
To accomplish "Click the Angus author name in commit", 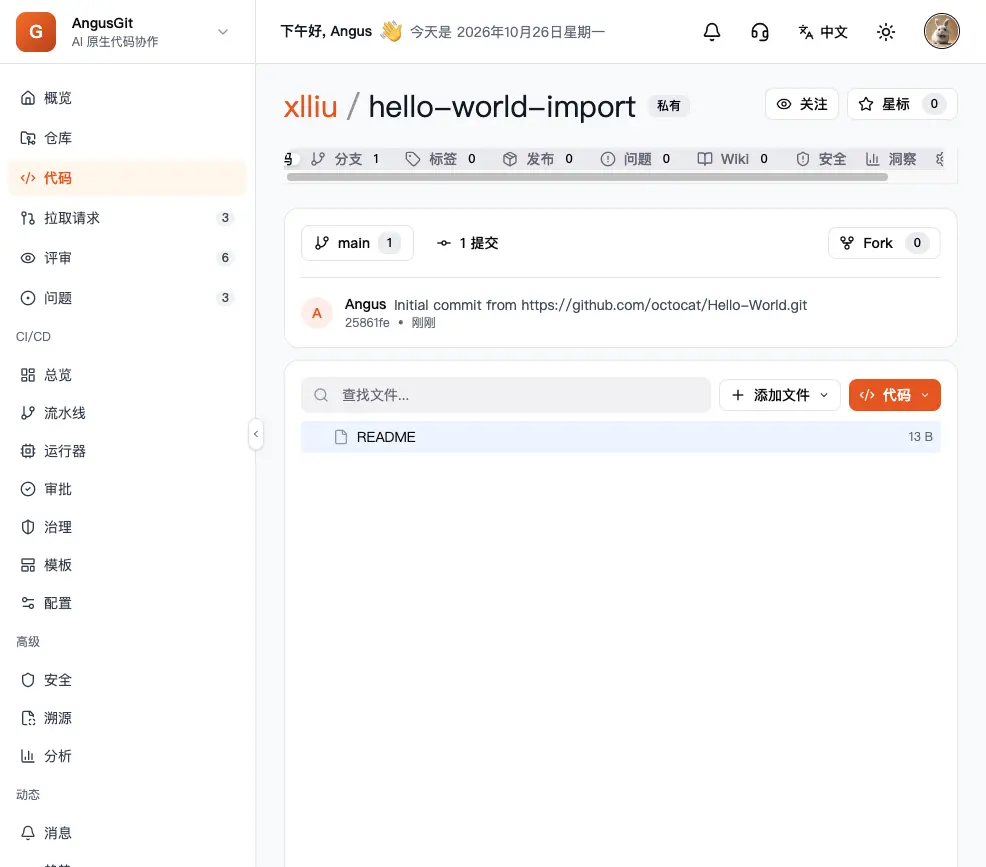I will click(365, 304).
